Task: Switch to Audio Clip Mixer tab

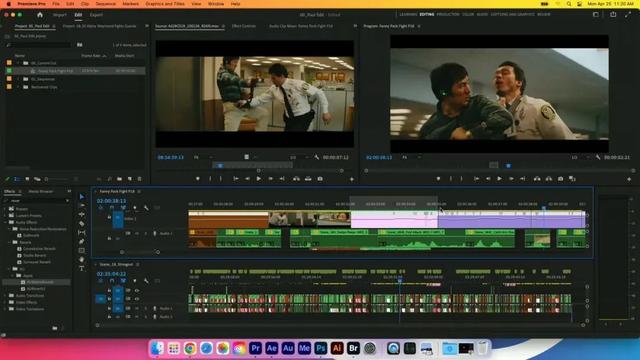Action: [301, 26]
